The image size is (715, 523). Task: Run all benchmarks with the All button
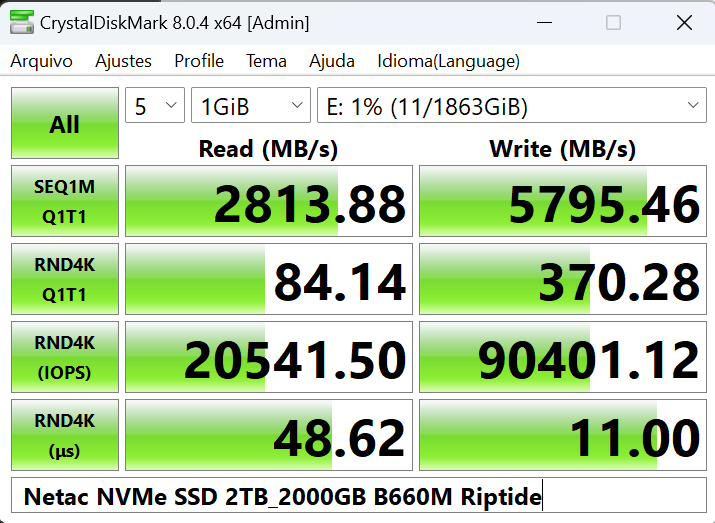[x=65, y=123]
